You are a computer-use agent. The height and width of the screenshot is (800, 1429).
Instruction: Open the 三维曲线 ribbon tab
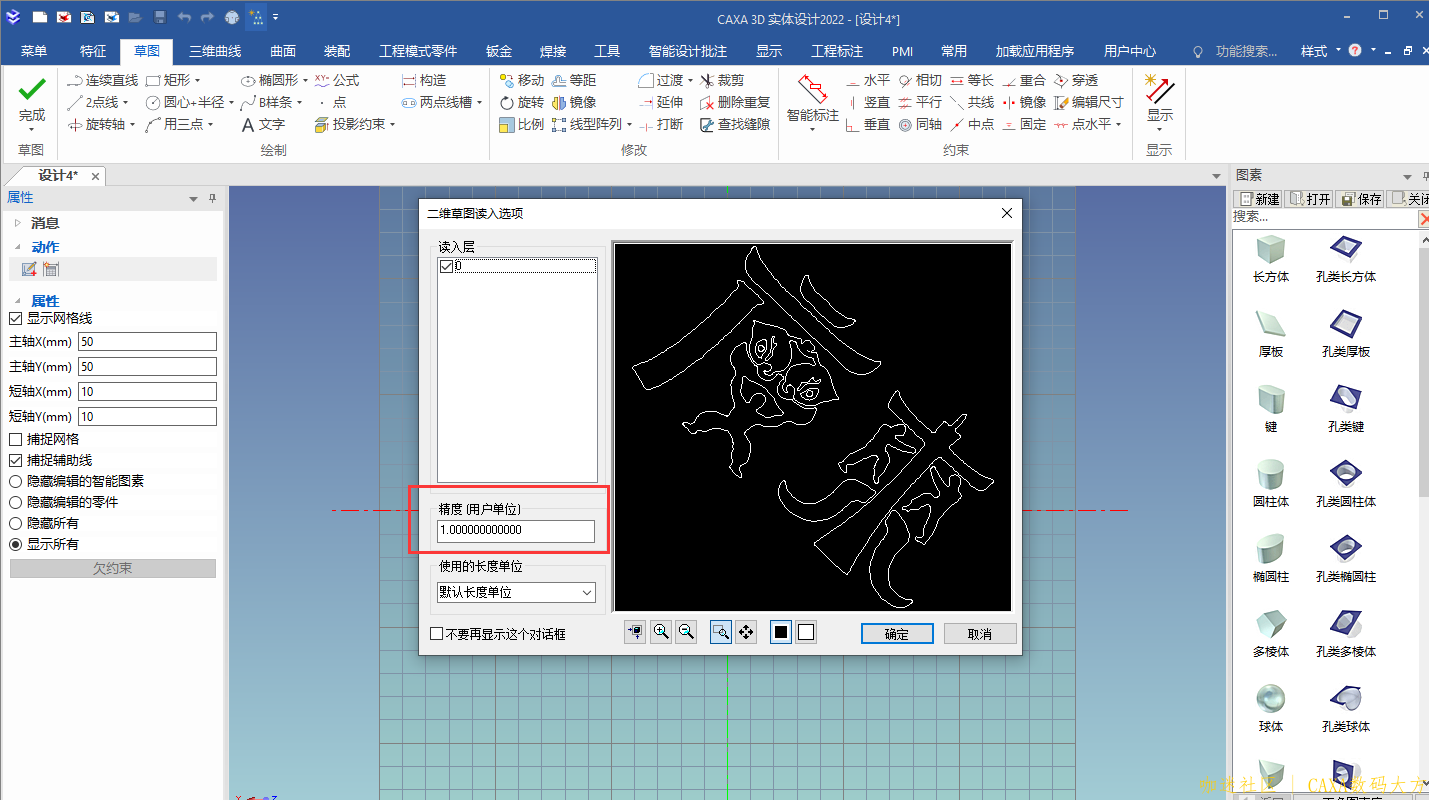tap(214, 51)
